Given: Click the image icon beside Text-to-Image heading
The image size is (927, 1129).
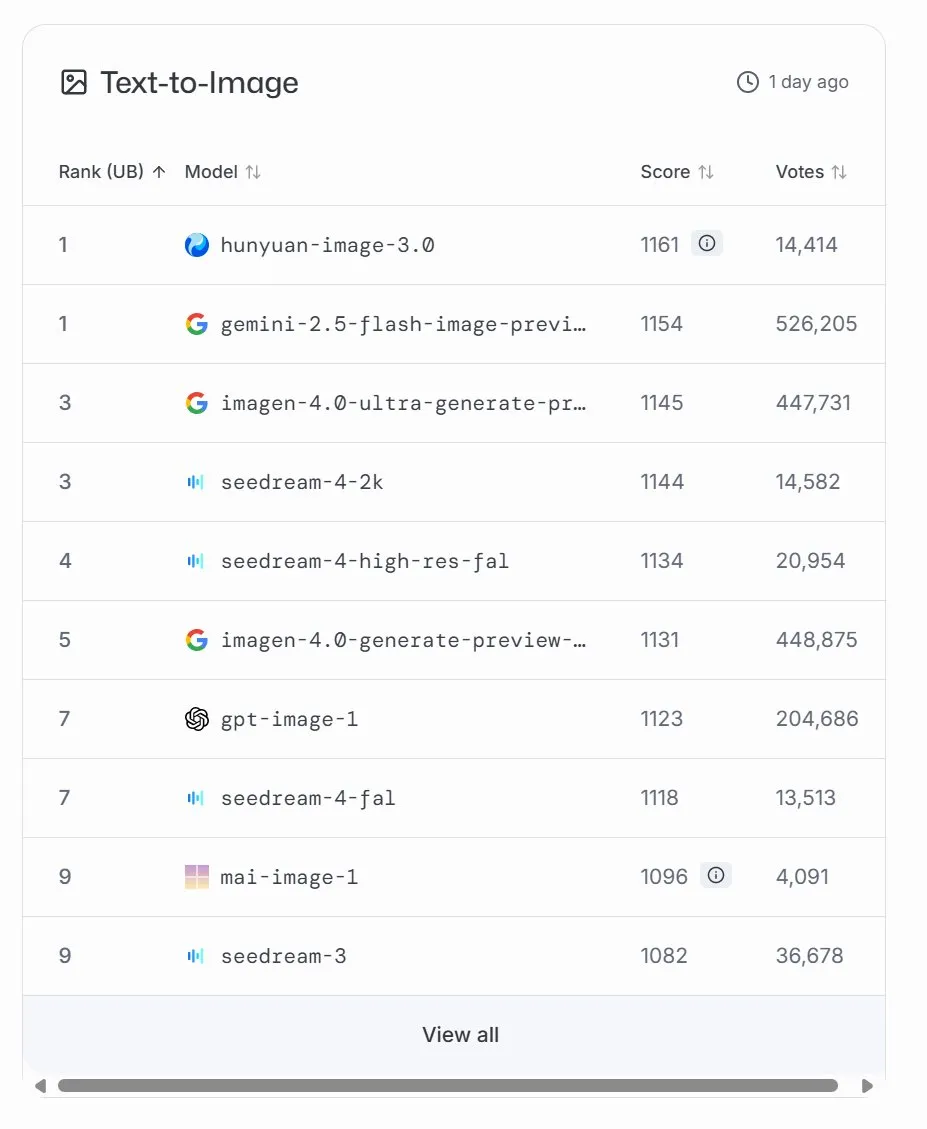Looking at the screenshot, I should click(72, 83).
